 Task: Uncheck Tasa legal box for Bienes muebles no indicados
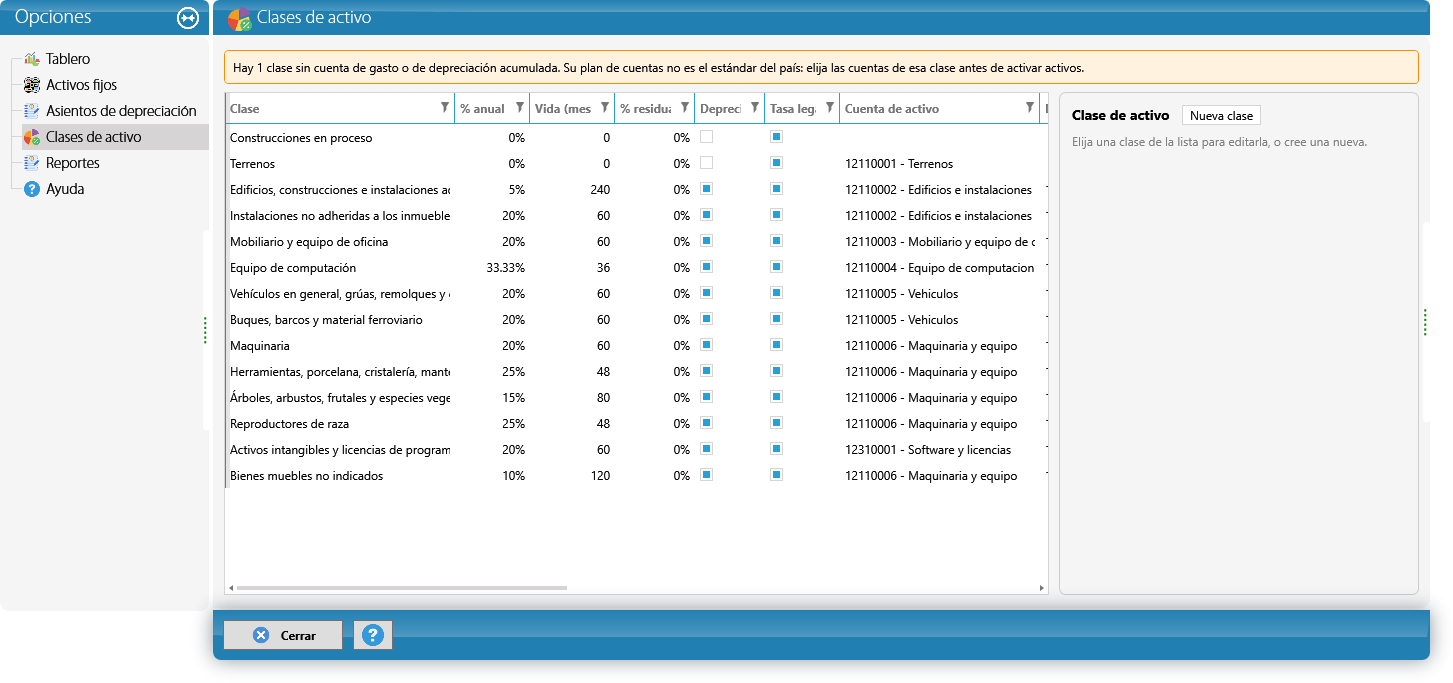coord(777,474)
